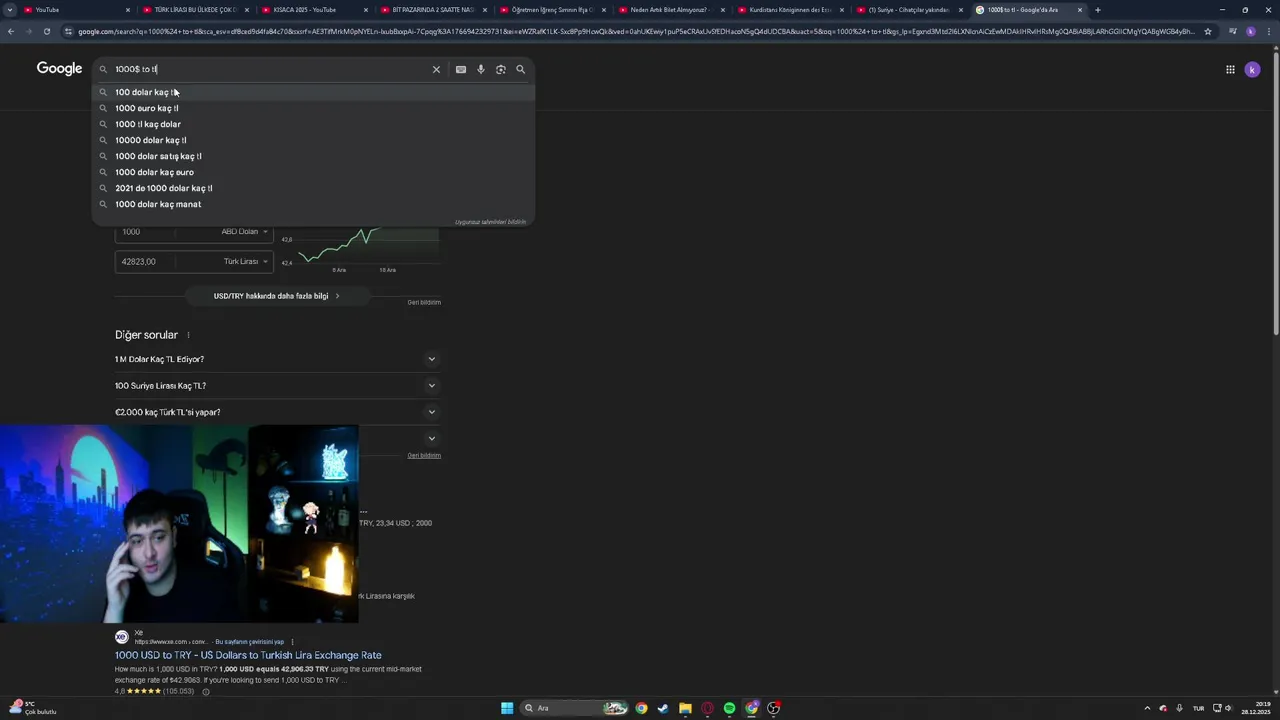The width and height of the screenshot is (1280, 720).
Task: Expand '€2.000 kaç Türk TL'si yapar?' question
Action: (277, 412)
